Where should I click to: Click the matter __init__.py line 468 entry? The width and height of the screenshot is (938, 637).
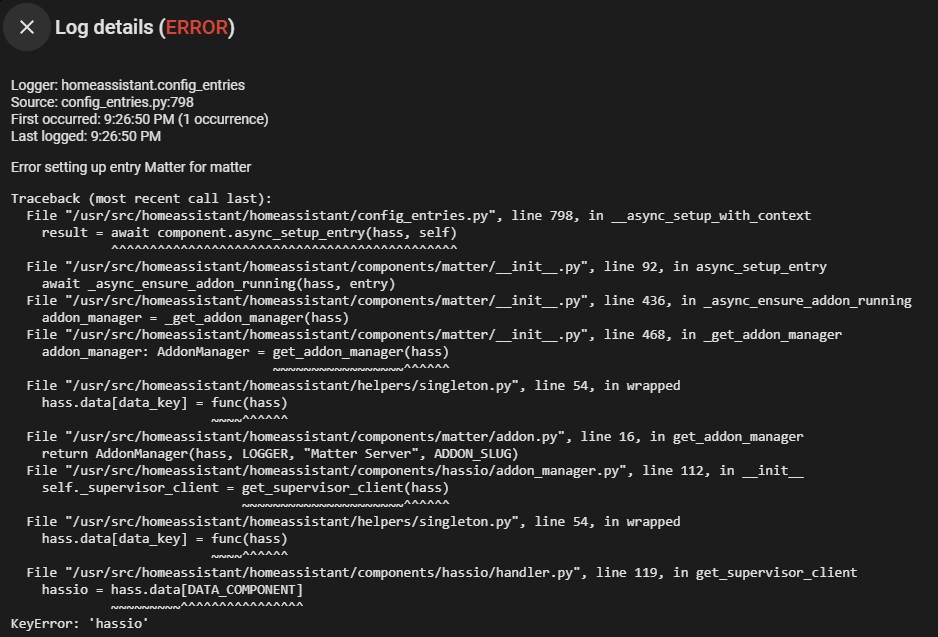click(434, 335)
